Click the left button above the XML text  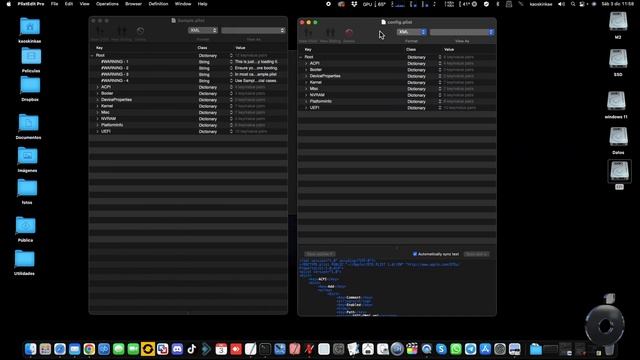(x=320, y=254)
